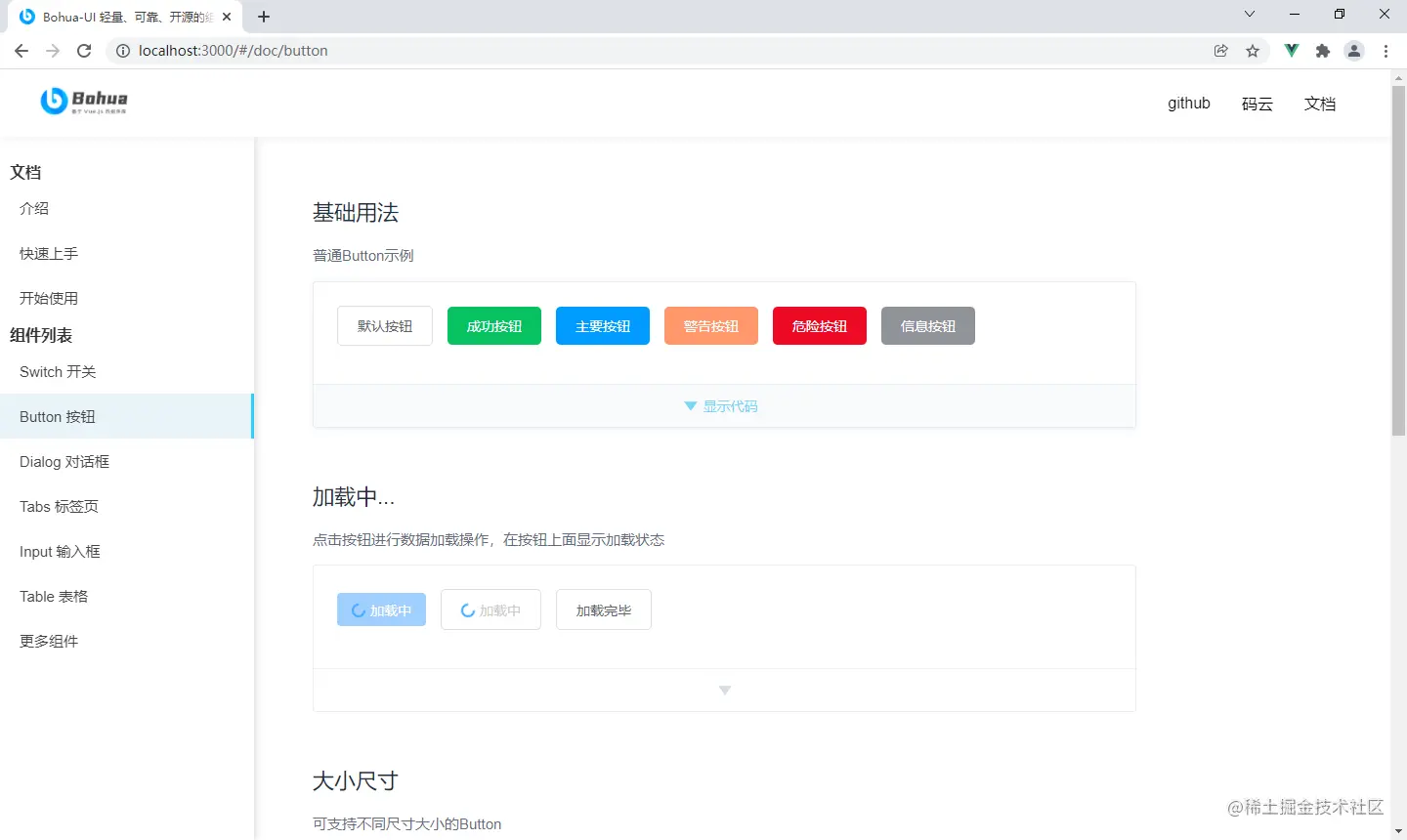Close the Bohua-UI browser tab

coord(227,17)
